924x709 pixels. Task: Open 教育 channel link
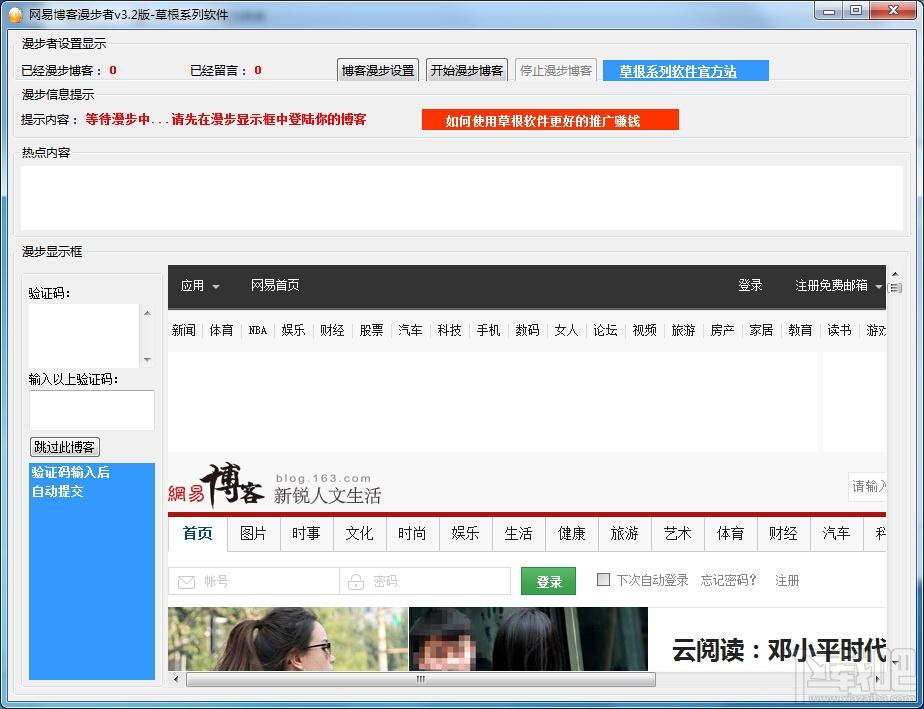coord(800,330)
